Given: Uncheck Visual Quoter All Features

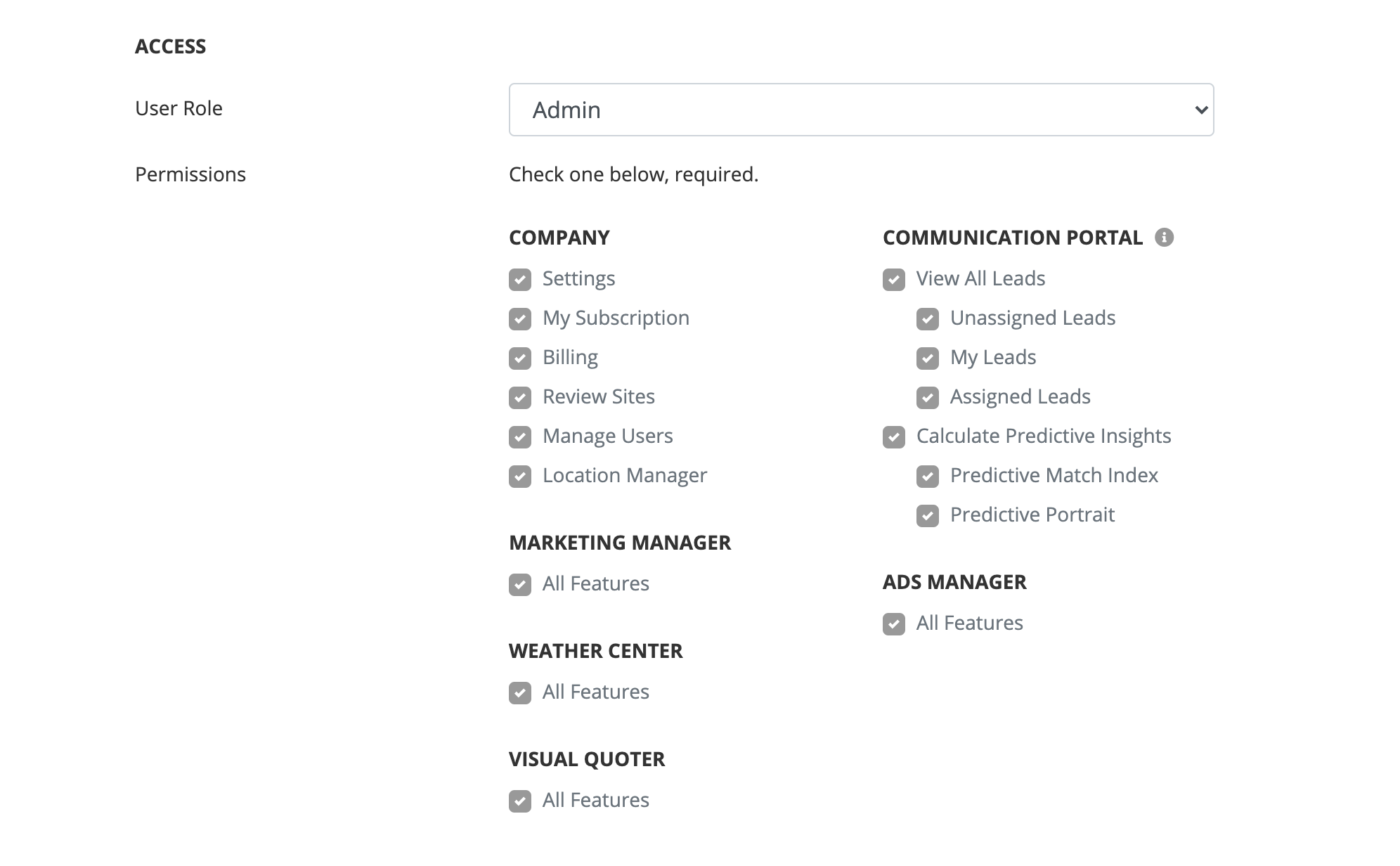Looking at the screenshot, I should tap(520, 801).
